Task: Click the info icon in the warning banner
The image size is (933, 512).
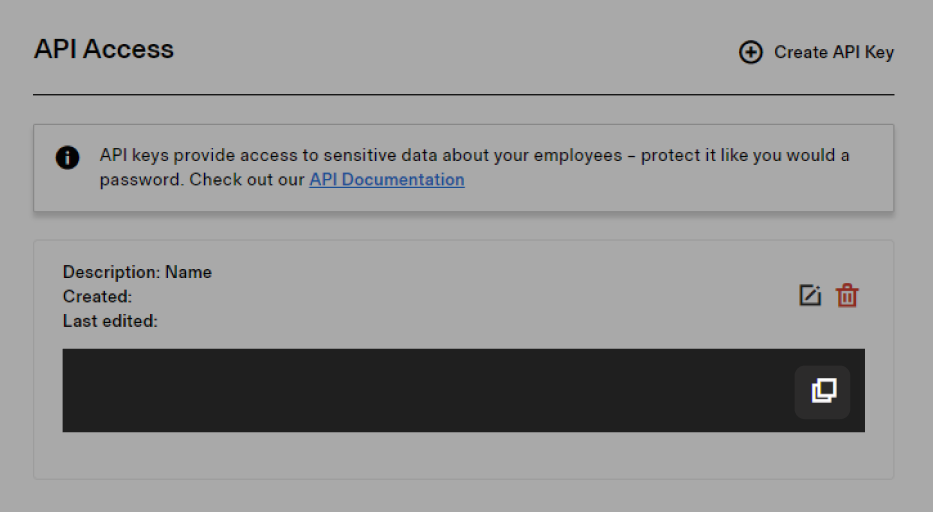Action: tap(67, 157)
